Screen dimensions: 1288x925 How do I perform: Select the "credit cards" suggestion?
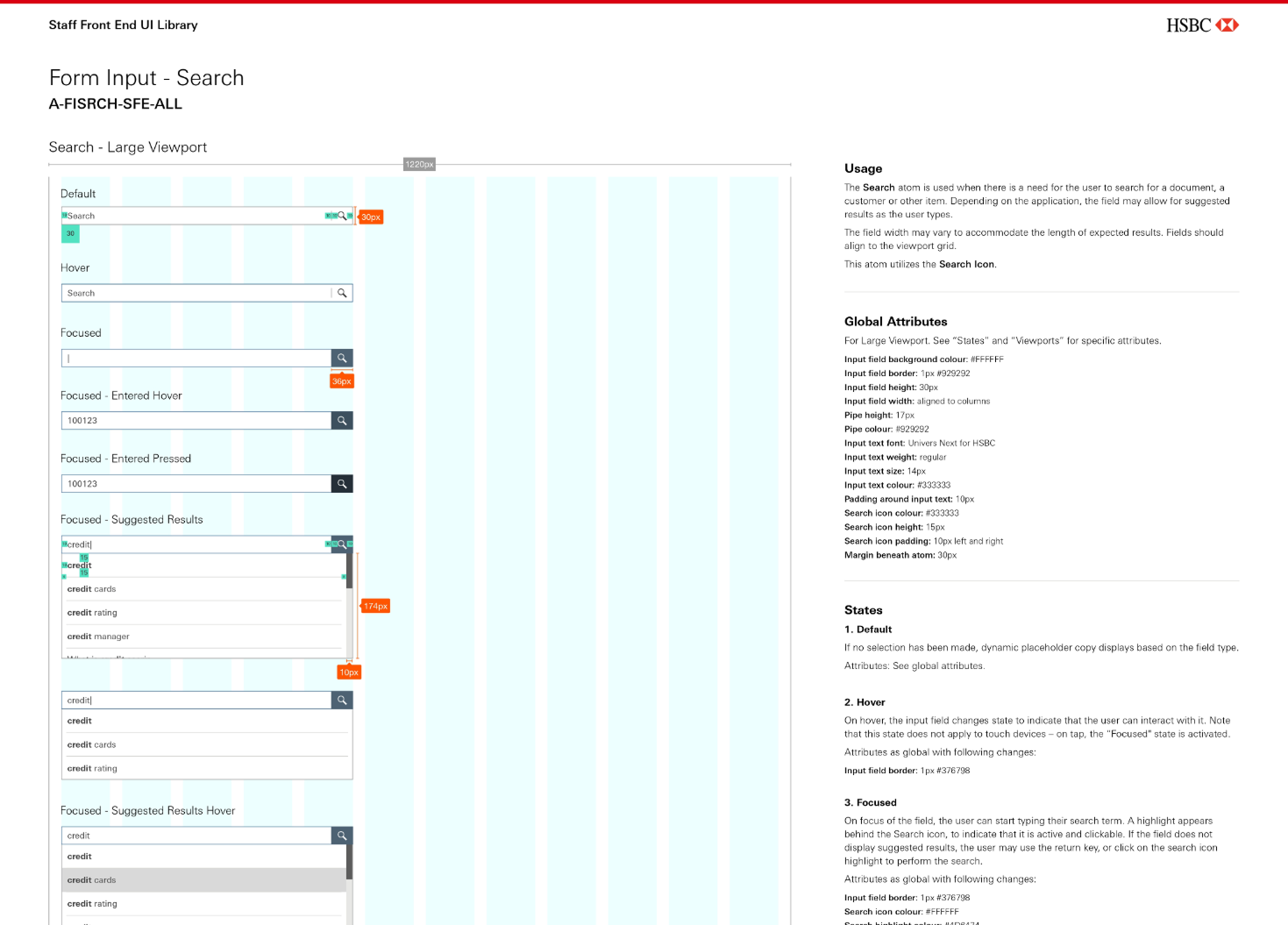tap(90, 588)
